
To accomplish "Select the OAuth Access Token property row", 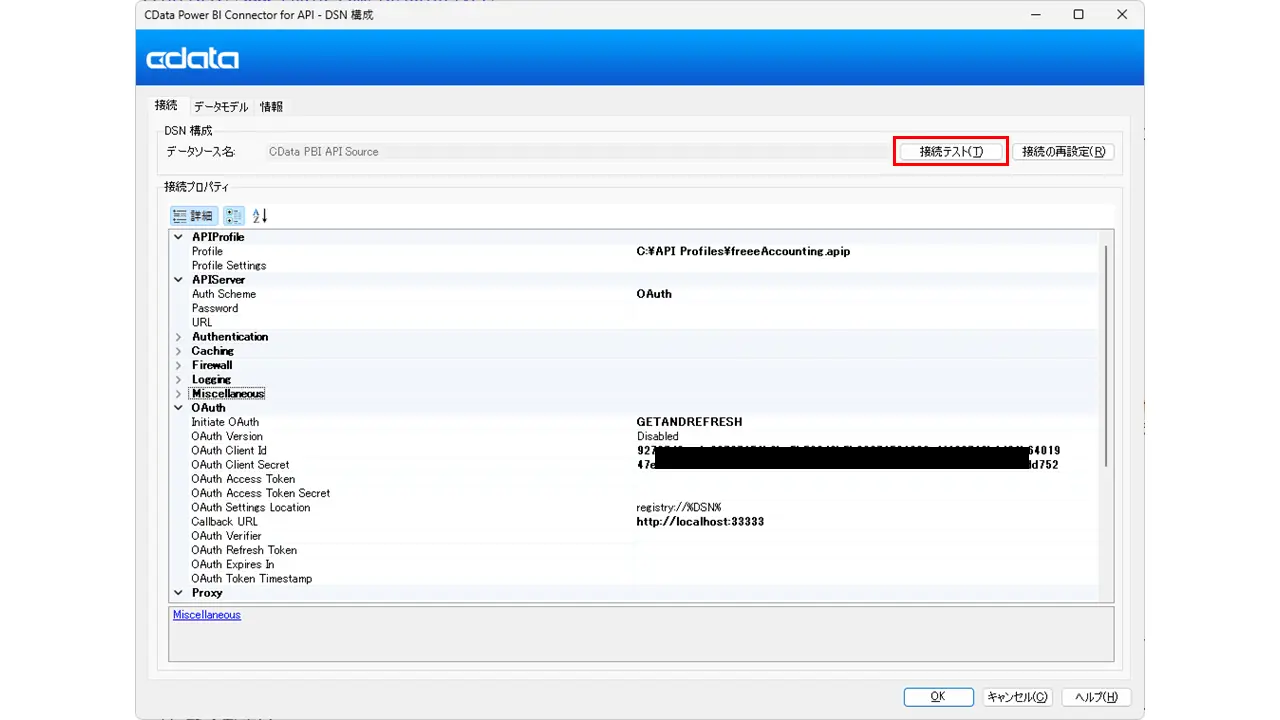I will [635, 479].
